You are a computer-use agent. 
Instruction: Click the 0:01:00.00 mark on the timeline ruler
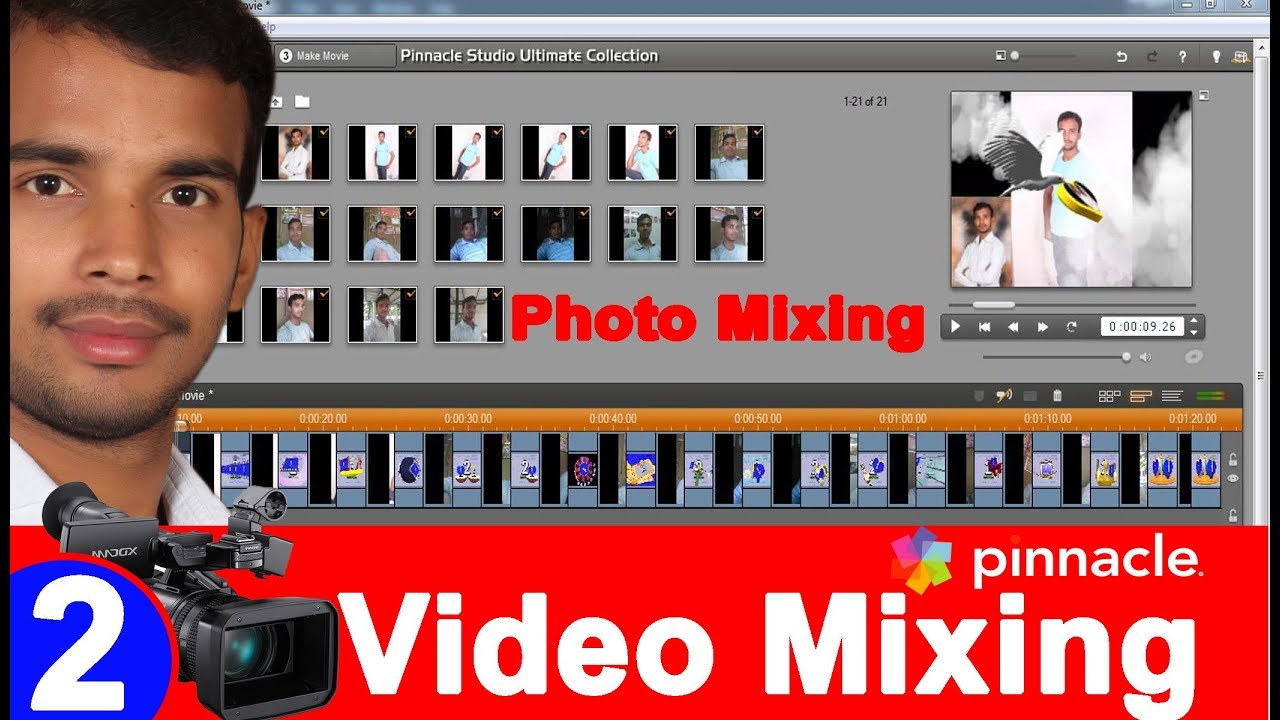[x=902, y=419]
